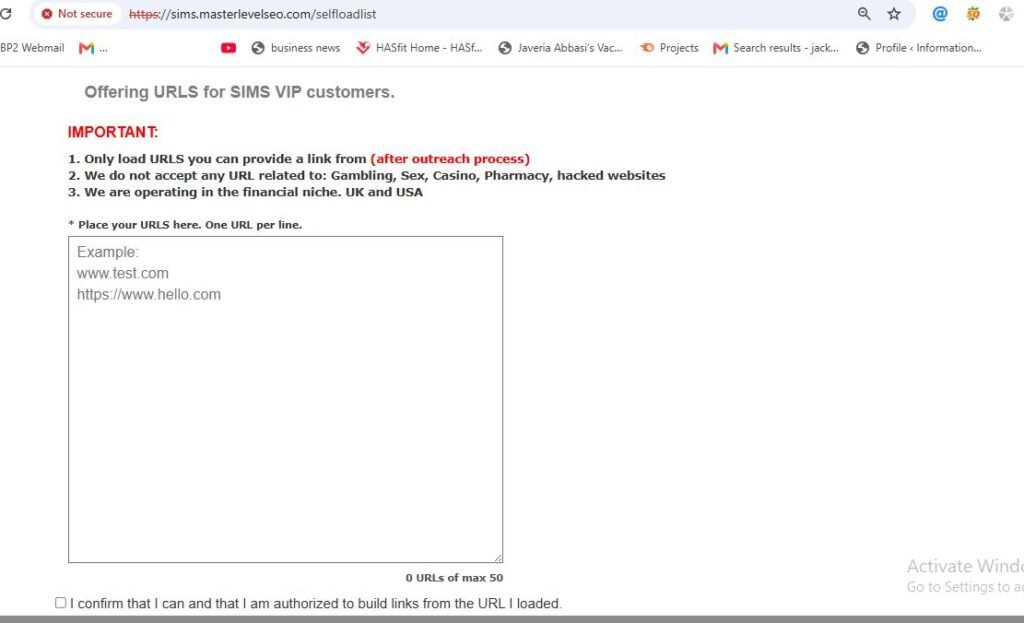Open the Projects bookmark
This screenshot has height=623, width=1024.
(669, 48)
